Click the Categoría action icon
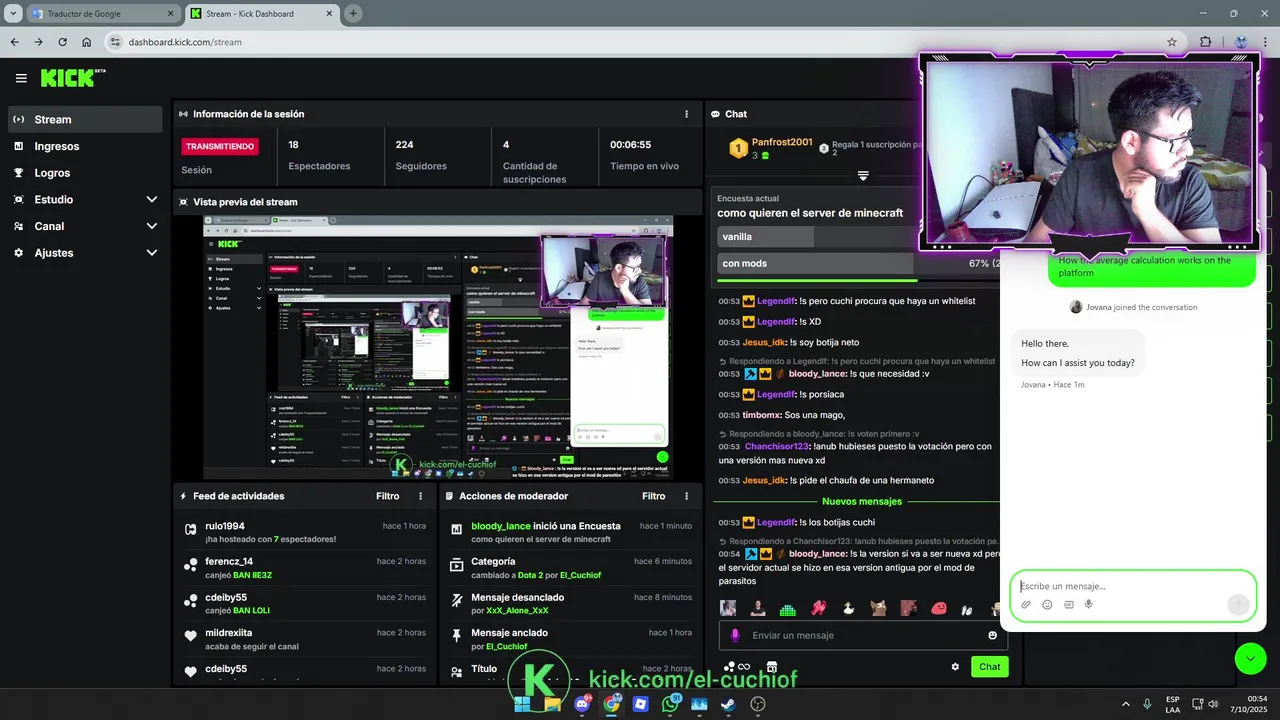 tap(456, 565)
